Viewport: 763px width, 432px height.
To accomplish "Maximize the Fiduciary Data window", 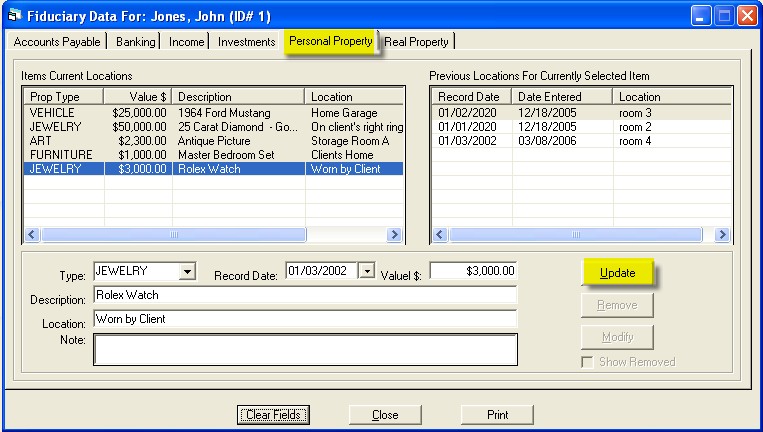I will tap(724, 16).
